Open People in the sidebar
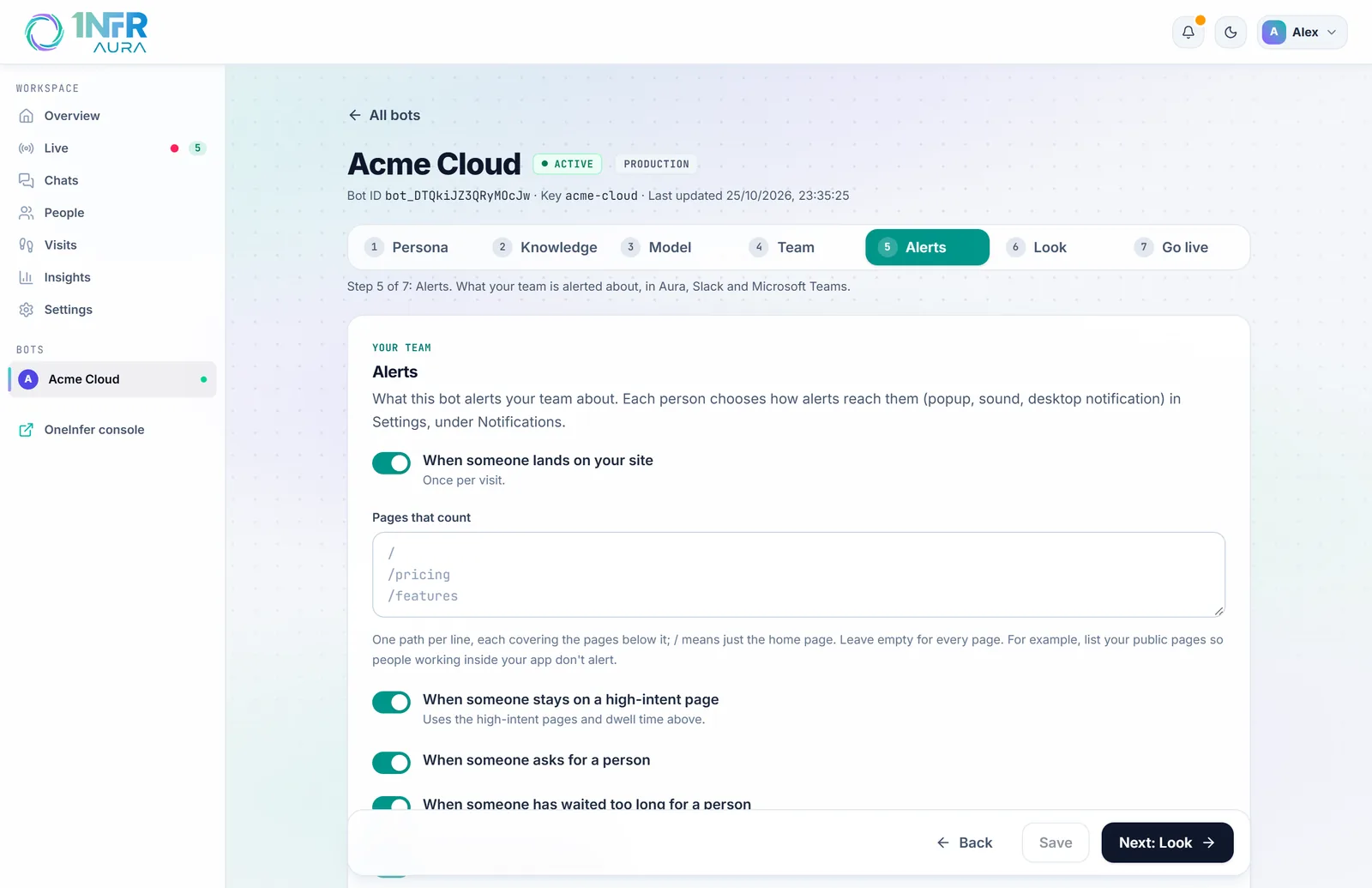 (x=112, y=213)
